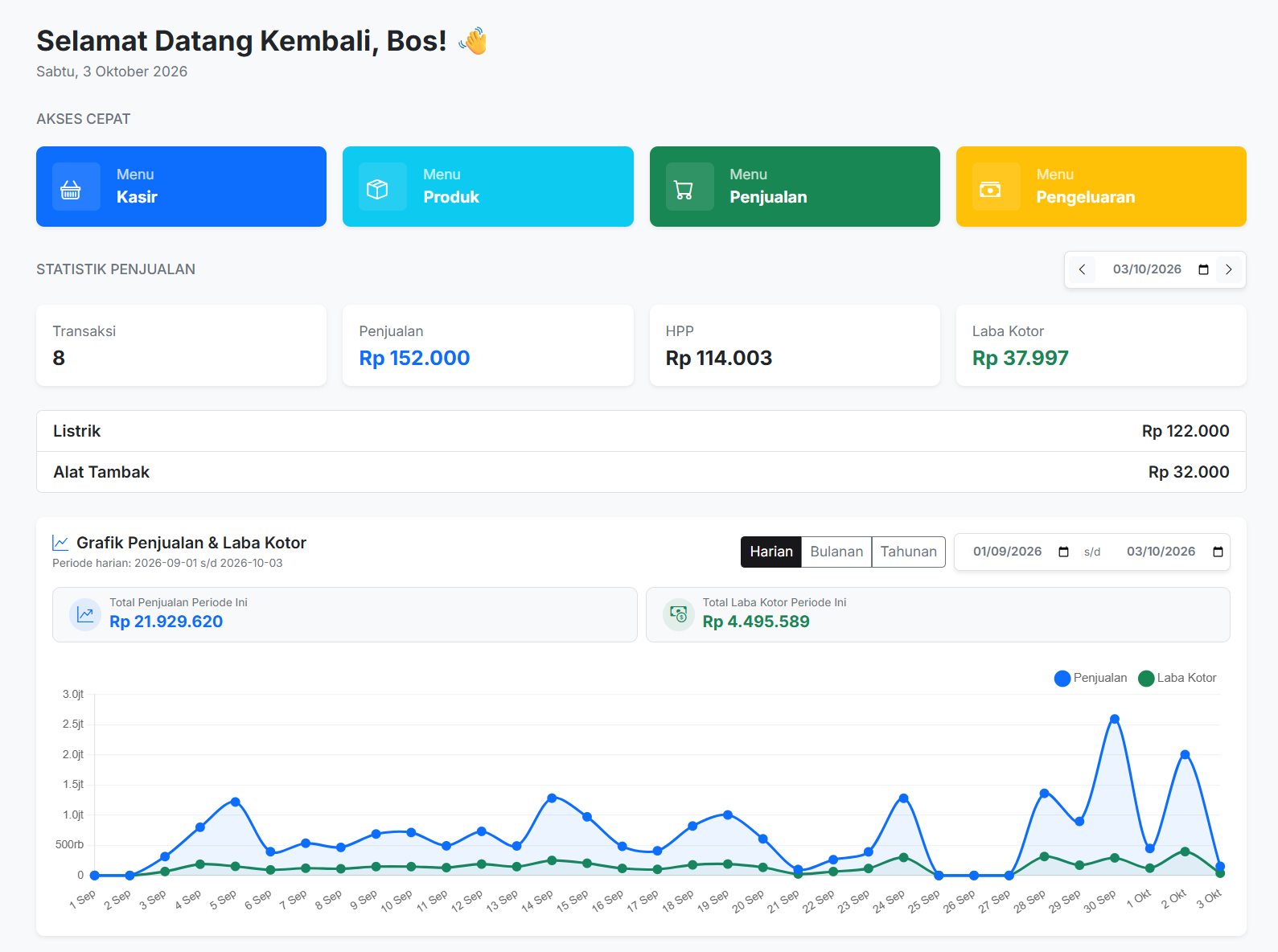Click the box icon on Produk card
The width and height of the screenshot is (1278, 952).
pos(377,189)
